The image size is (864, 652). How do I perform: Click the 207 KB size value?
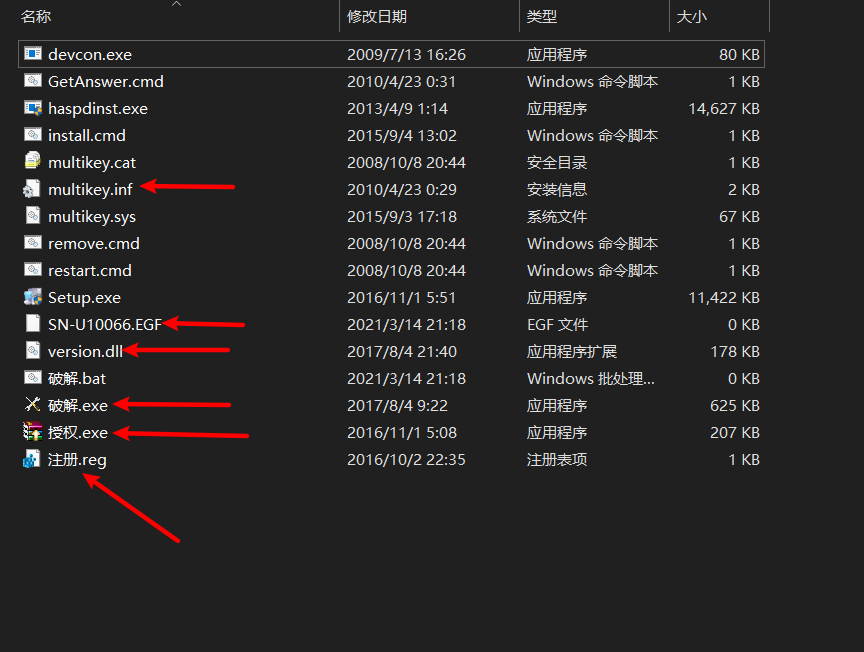click(x=735, y=433)
